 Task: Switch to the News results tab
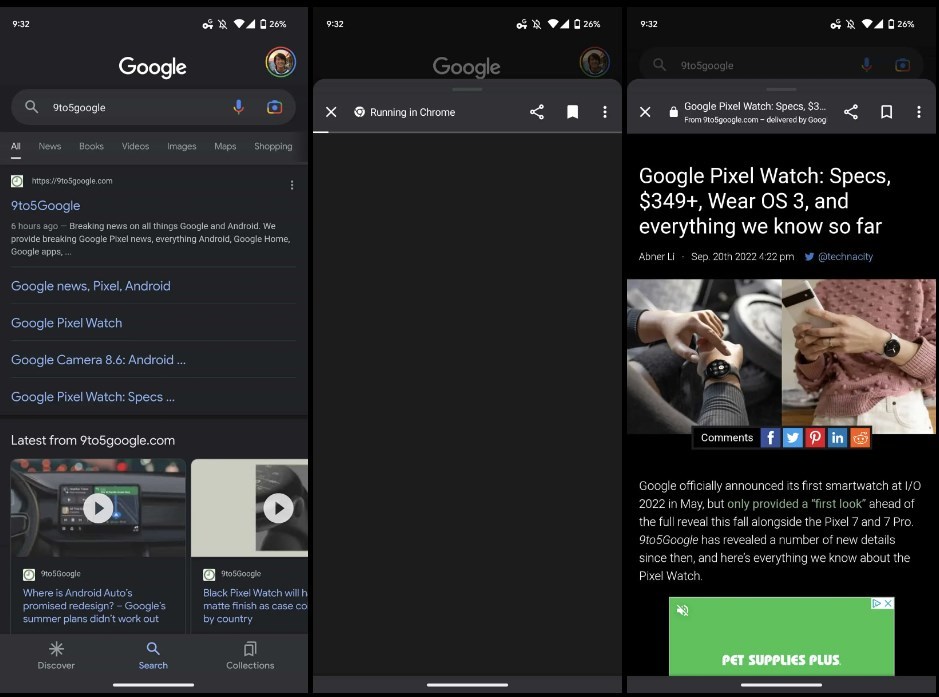tap(50, 146)
